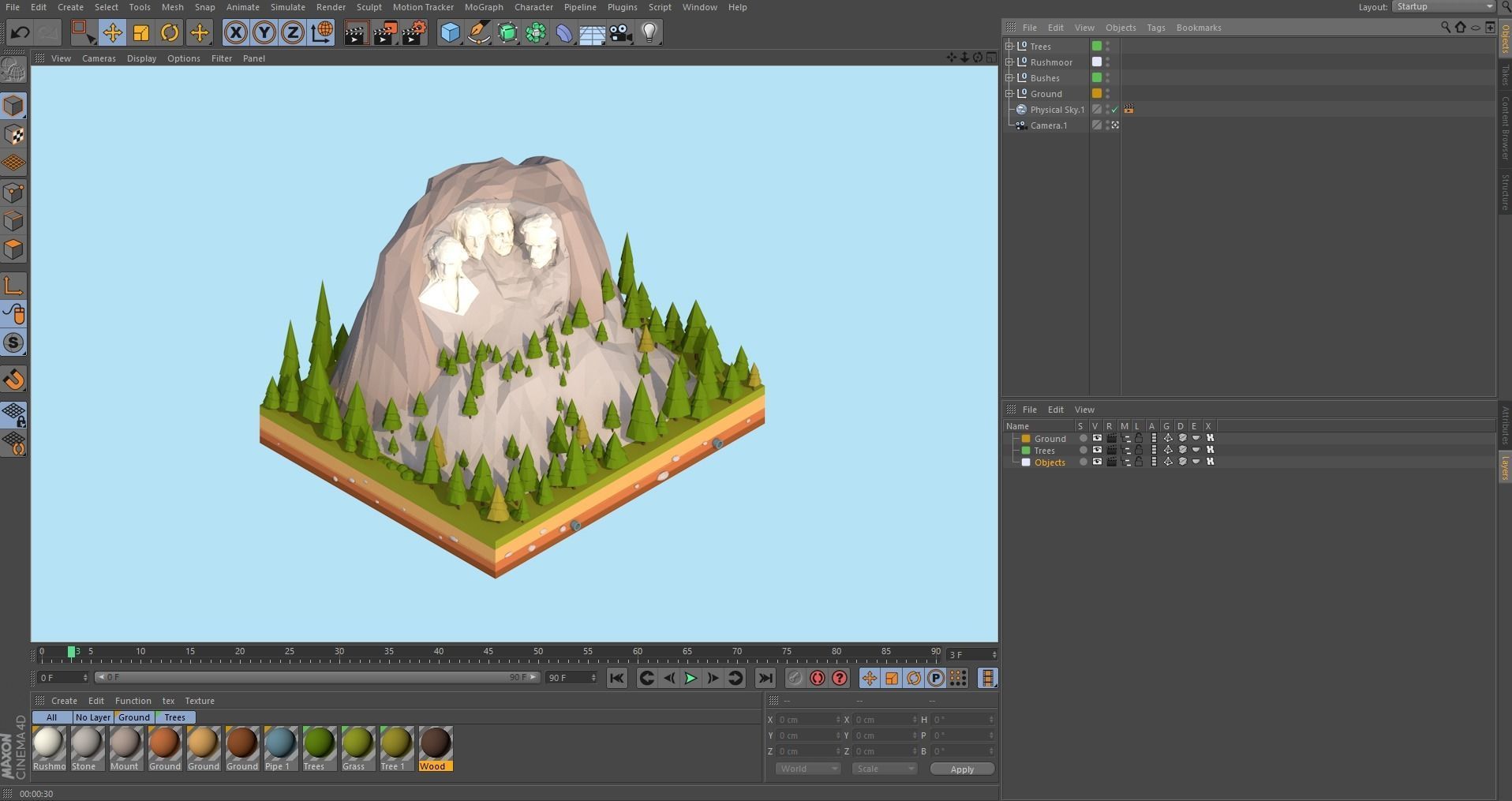1512x801 pixels.
Task: Click the Undo arrow icon
Action: click(21, 33)
